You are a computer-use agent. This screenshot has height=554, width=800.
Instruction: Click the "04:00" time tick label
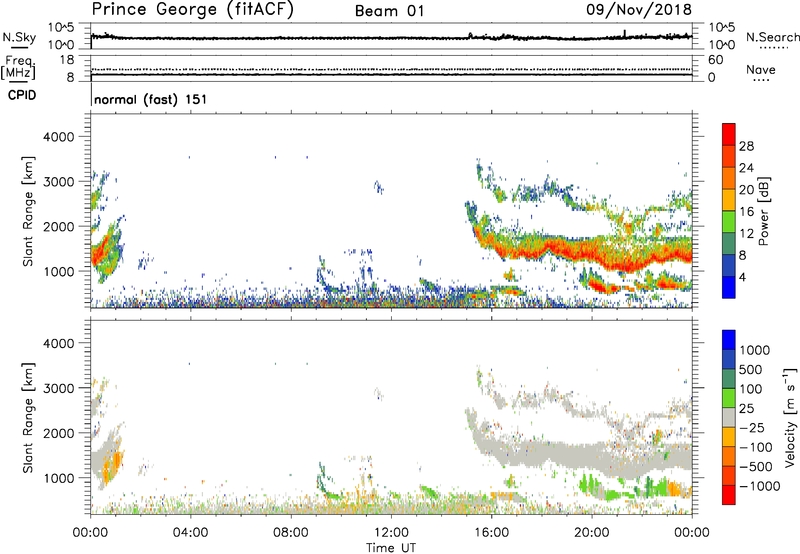[x=190, y=533]
